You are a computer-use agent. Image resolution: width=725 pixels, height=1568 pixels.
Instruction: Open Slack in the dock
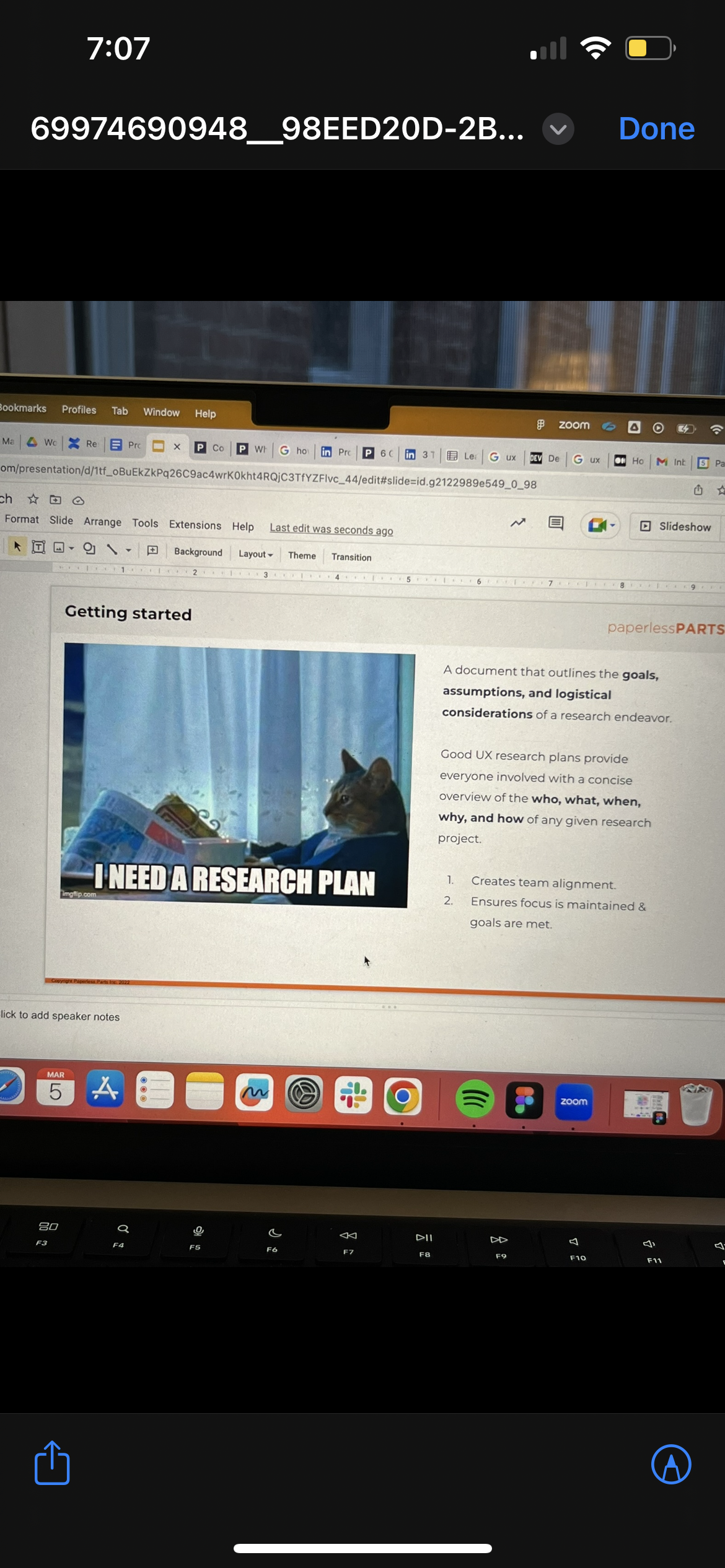click(x=353, y=1095)
